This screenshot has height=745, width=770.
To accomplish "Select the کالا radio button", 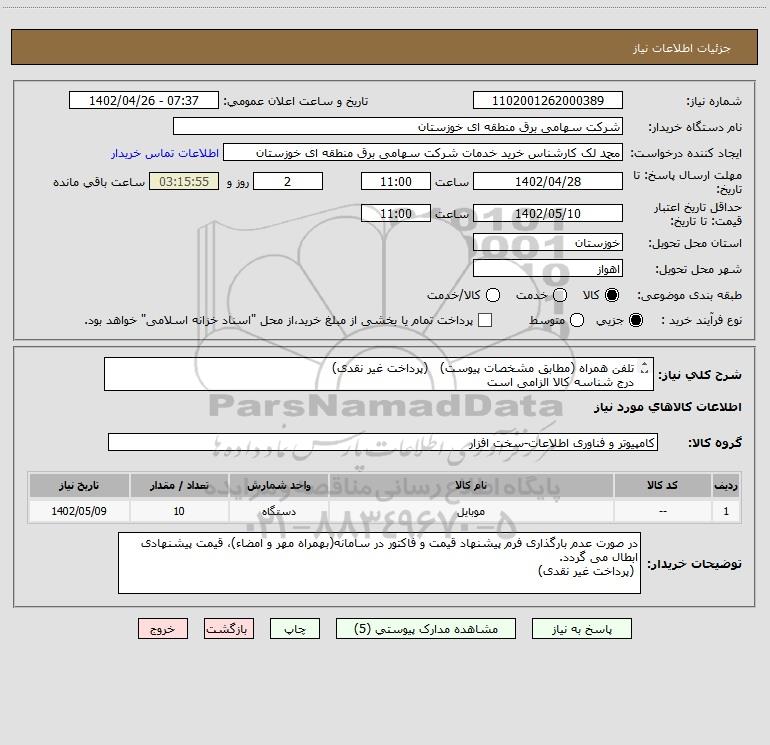I will pos(612,295).
